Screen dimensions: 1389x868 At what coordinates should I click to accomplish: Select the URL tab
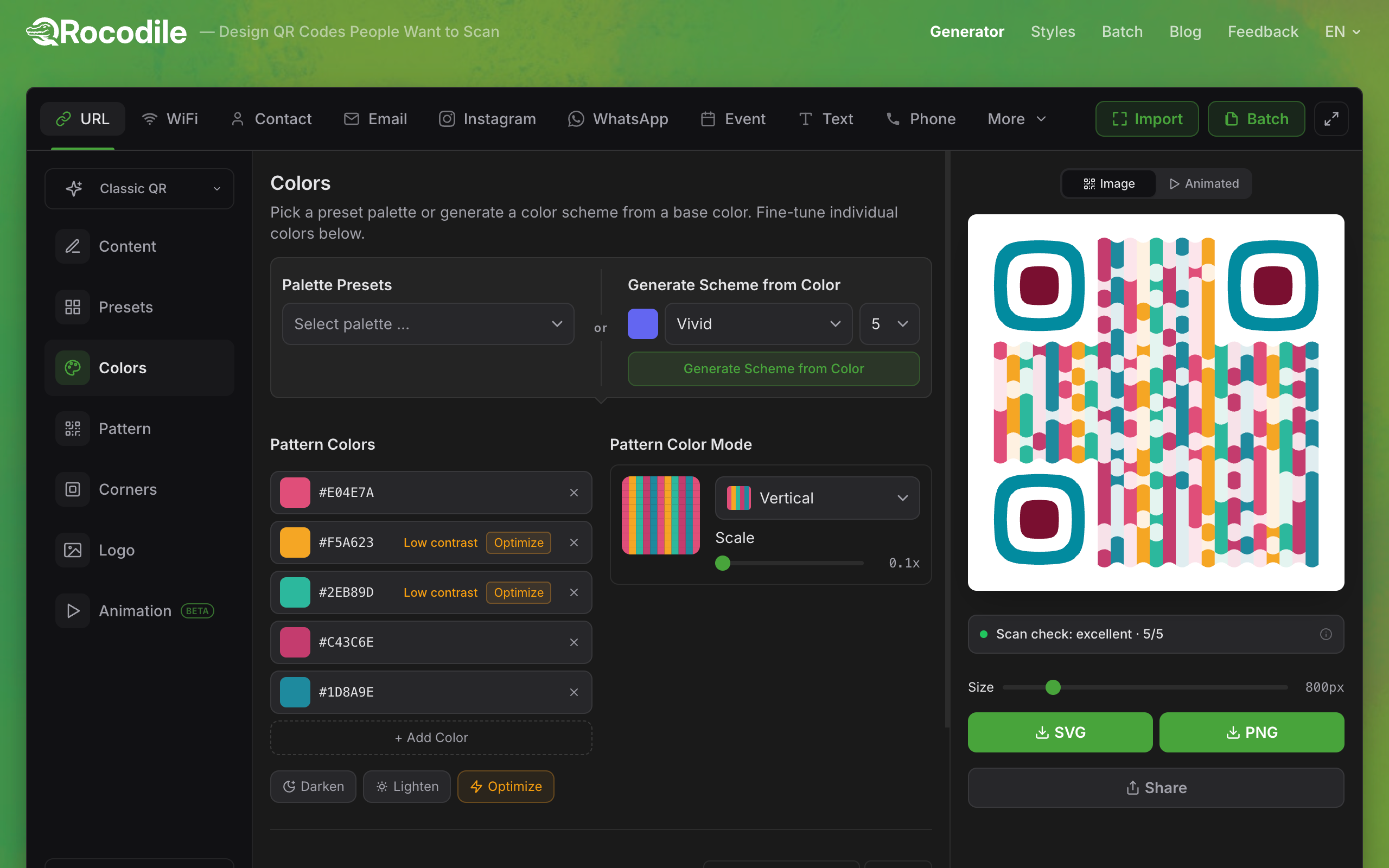(82, 119)
